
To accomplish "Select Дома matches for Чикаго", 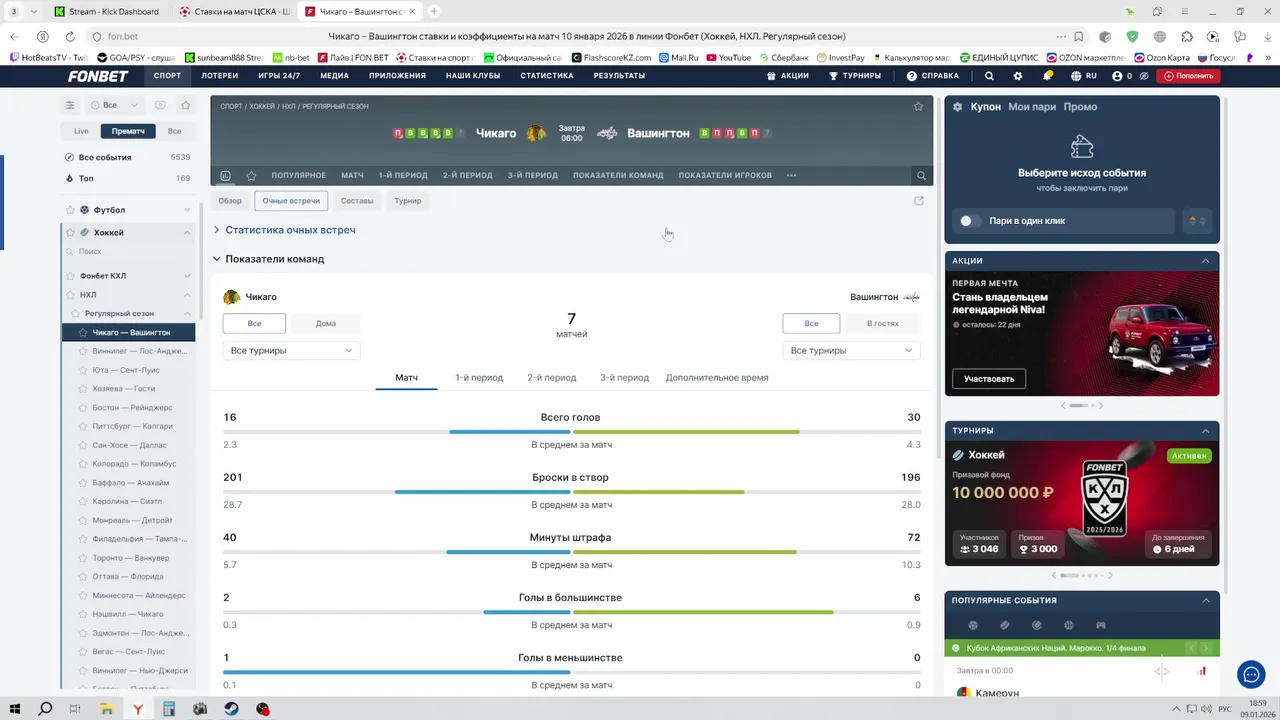I will click(326, 323).
